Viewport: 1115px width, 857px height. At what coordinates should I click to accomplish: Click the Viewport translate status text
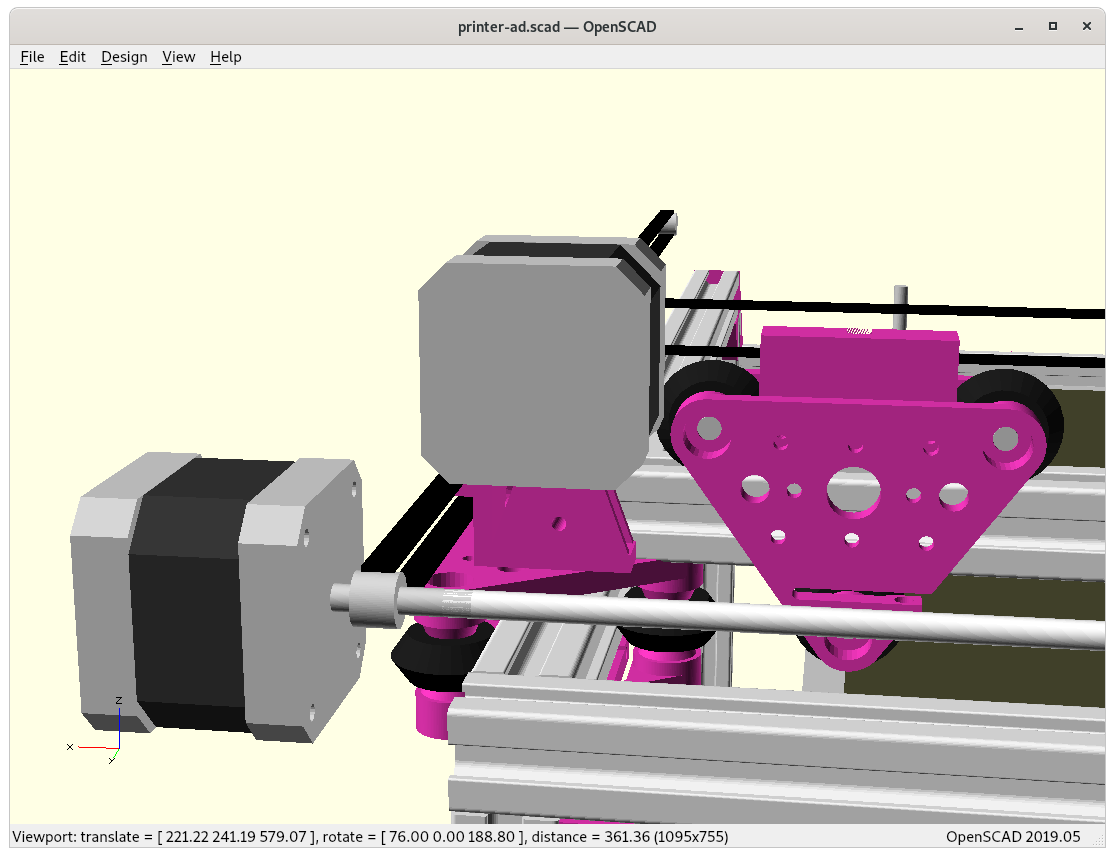click(370, 836)
